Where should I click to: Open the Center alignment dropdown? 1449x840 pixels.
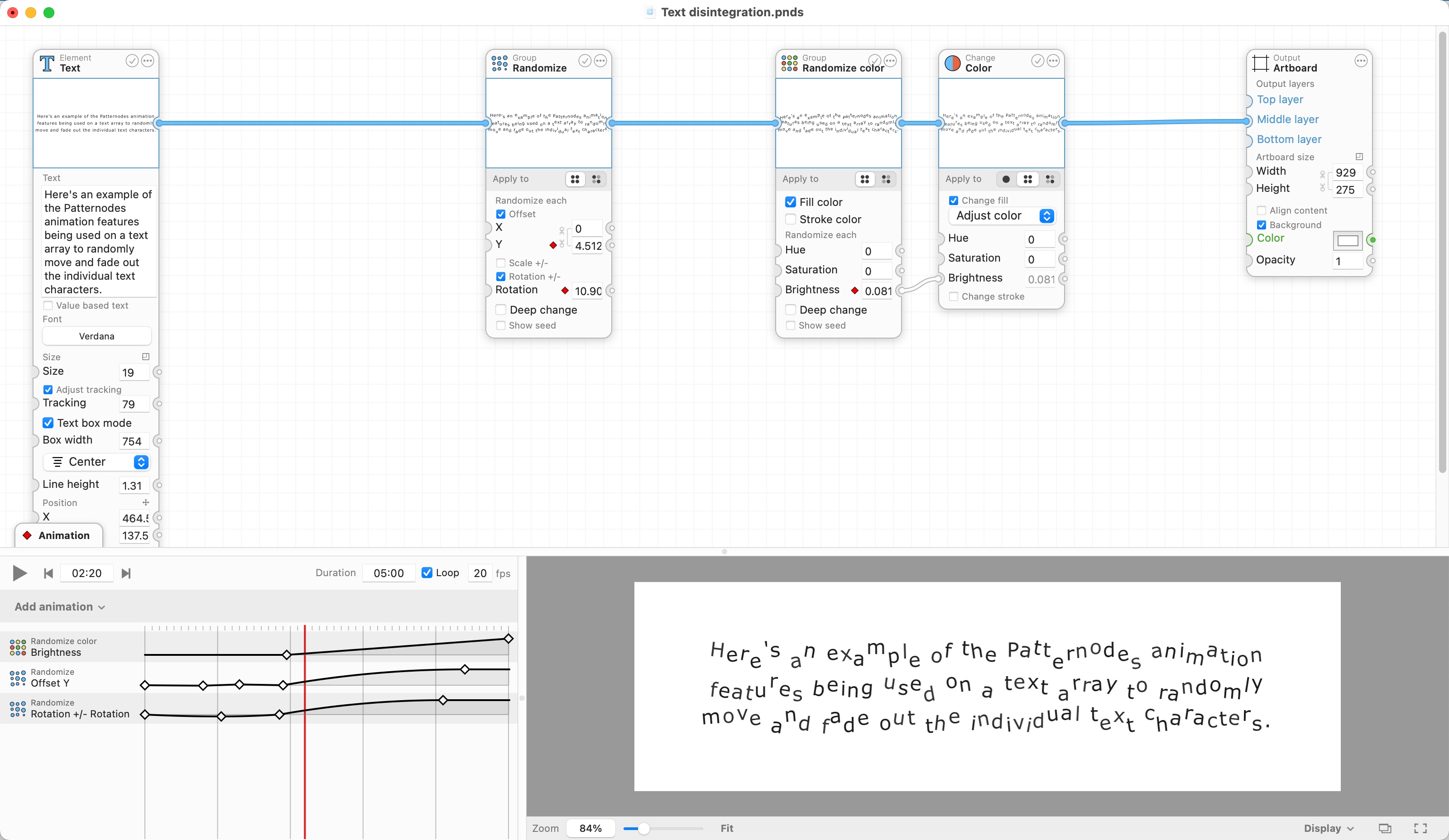tap(96, 462)
